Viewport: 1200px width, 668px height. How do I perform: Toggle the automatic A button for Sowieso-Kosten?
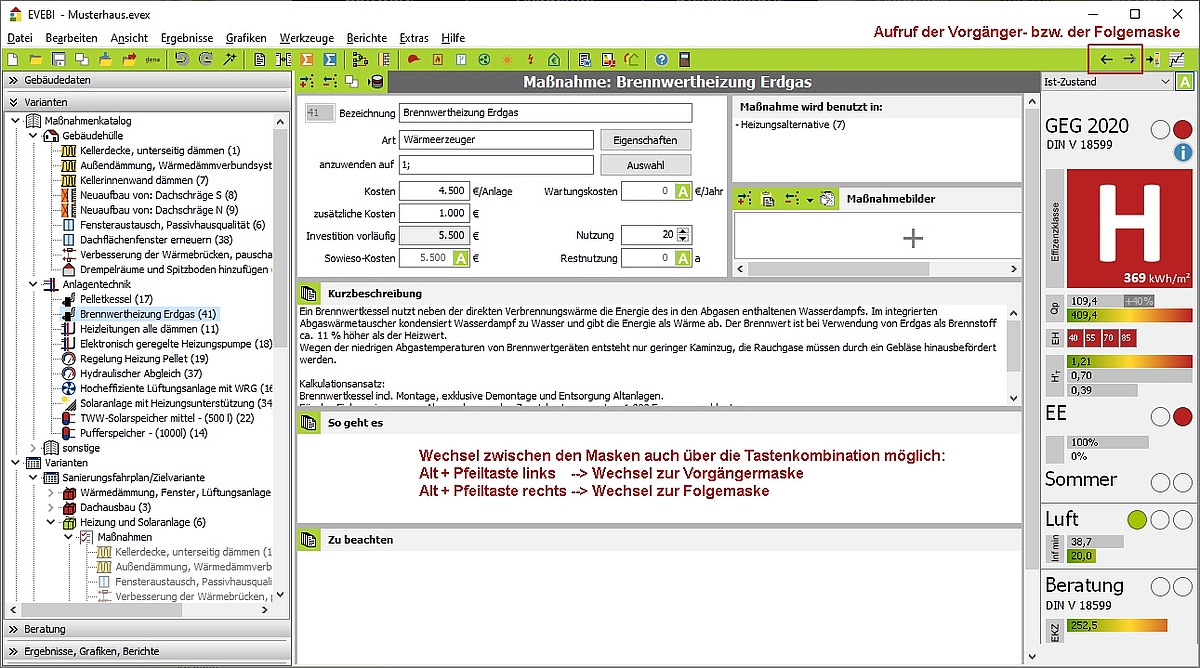(x=461, y=258)
